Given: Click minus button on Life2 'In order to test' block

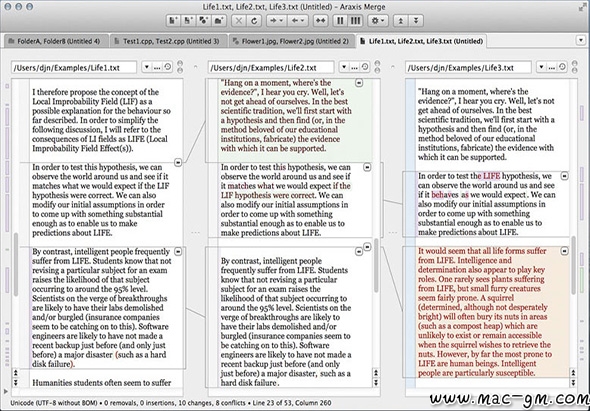Looking at the screenshot, I should [x=367, y=167].
